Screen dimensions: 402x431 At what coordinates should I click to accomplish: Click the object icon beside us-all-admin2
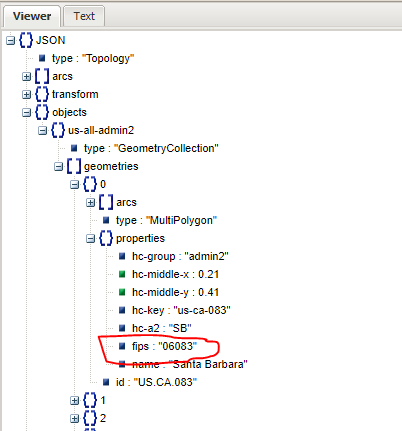(x=58, y=130)
